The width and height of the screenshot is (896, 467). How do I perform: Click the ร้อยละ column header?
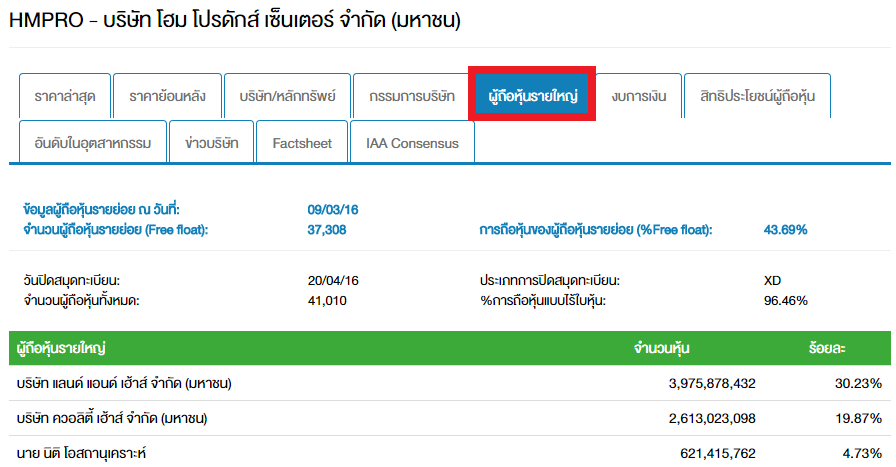827,349
